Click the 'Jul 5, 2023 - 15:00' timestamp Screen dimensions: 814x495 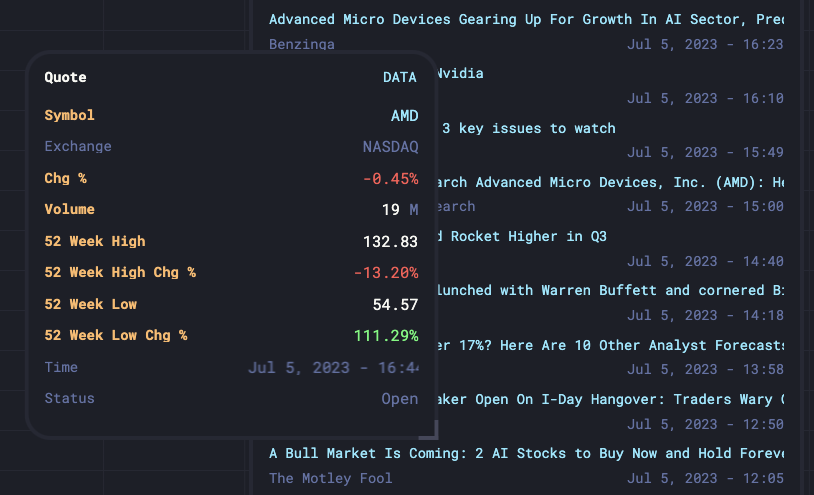705,206
